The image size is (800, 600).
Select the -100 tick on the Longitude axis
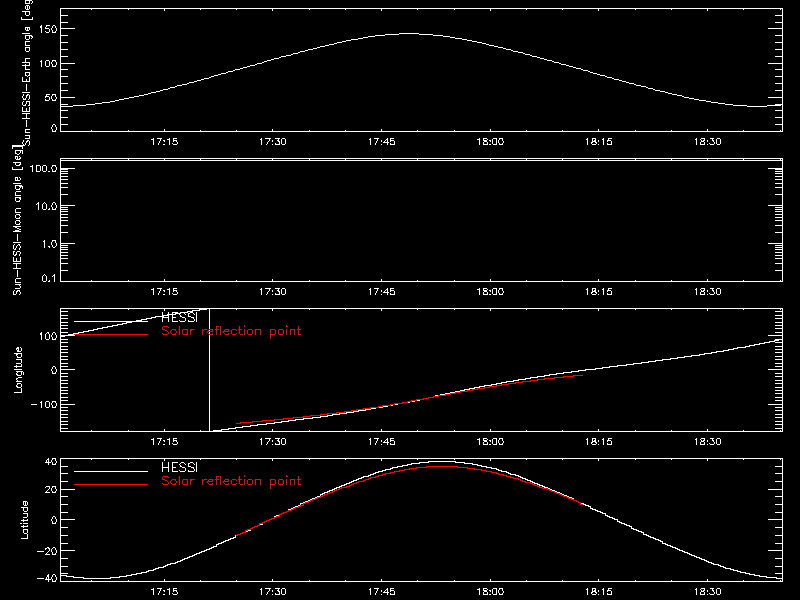44,404
